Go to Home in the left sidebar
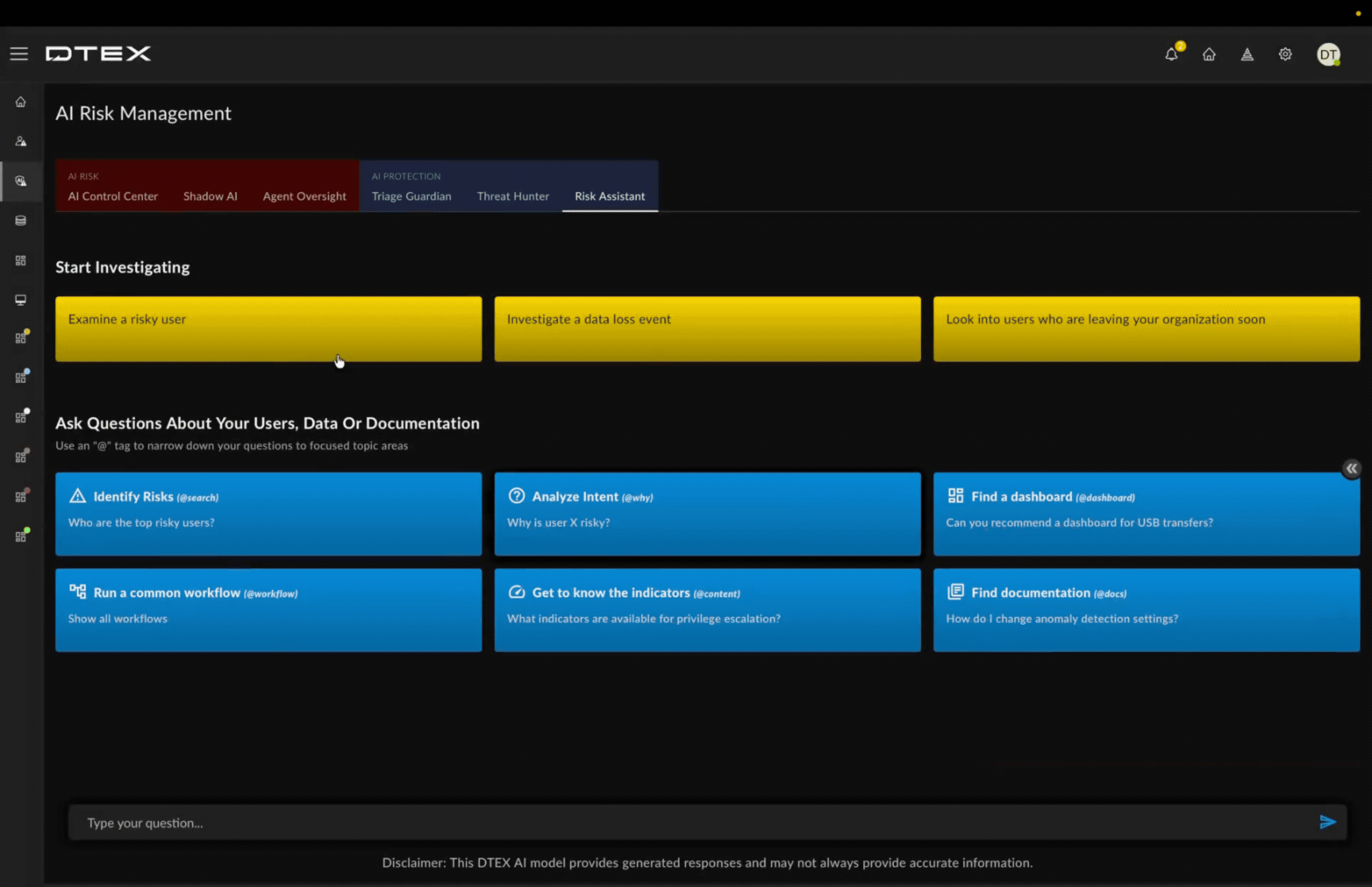This screenshot has width=1372, height=887. (21, 102)
